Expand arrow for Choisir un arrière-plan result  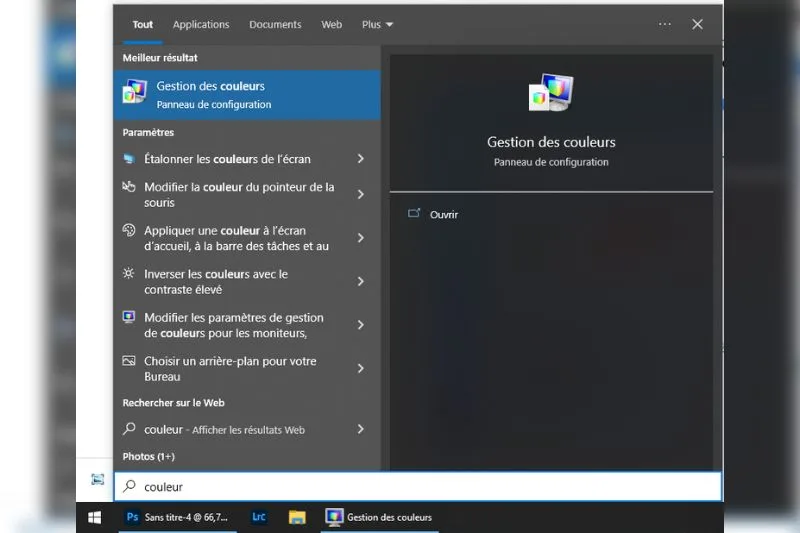click(361, 368)
